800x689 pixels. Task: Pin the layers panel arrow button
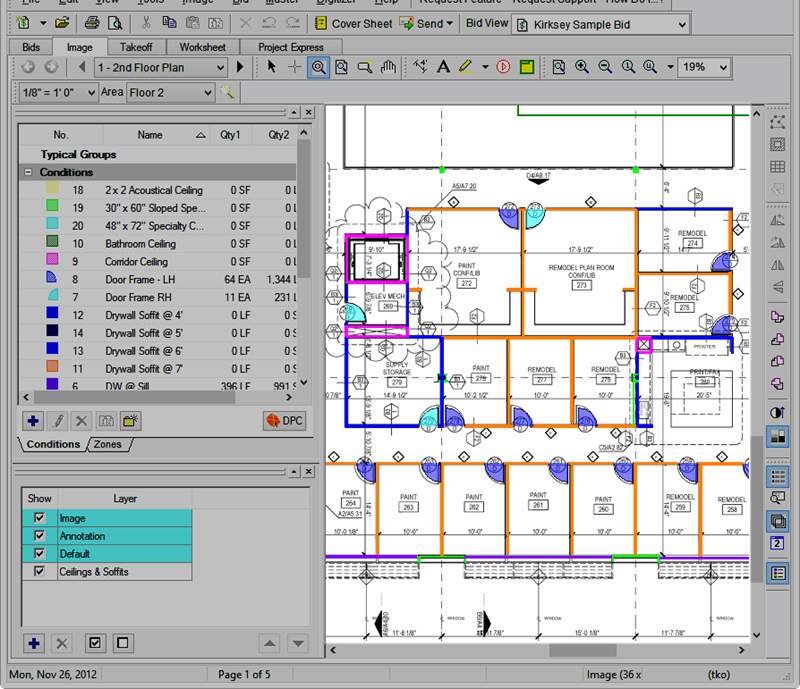[x=294, y=471]
